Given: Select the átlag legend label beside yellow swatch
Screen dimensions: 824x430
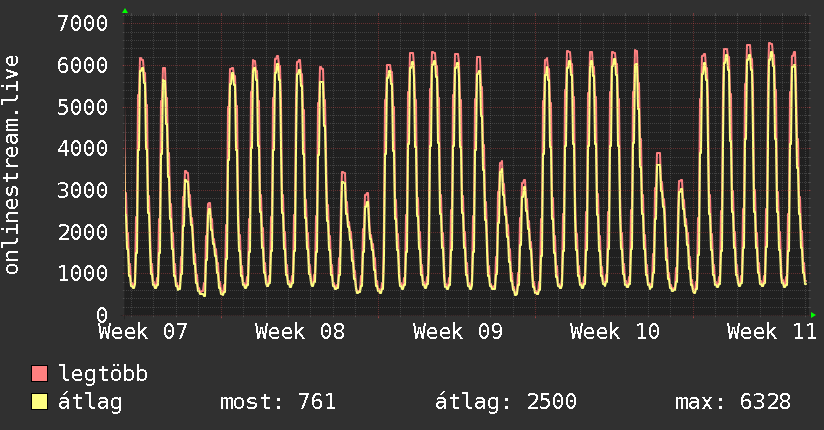Looking at the screenshot, I should click(x=90, y=402).
